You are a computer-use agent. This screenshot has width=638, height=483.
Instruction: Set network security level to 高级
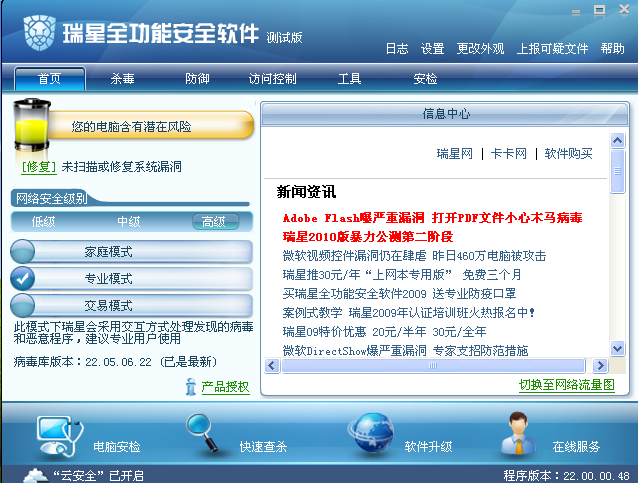coord(215,222)
